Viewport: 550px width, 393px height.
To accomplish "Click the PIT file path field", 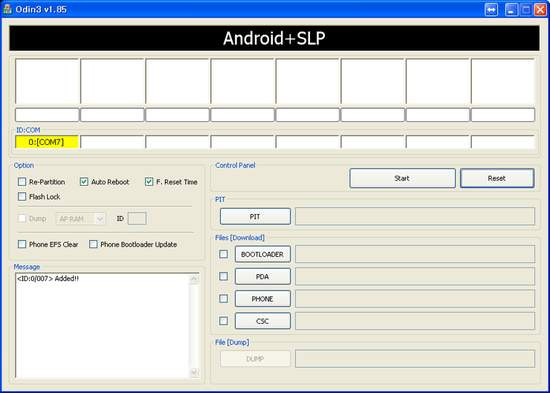I will pyautogui.click(x=415, y=216).
